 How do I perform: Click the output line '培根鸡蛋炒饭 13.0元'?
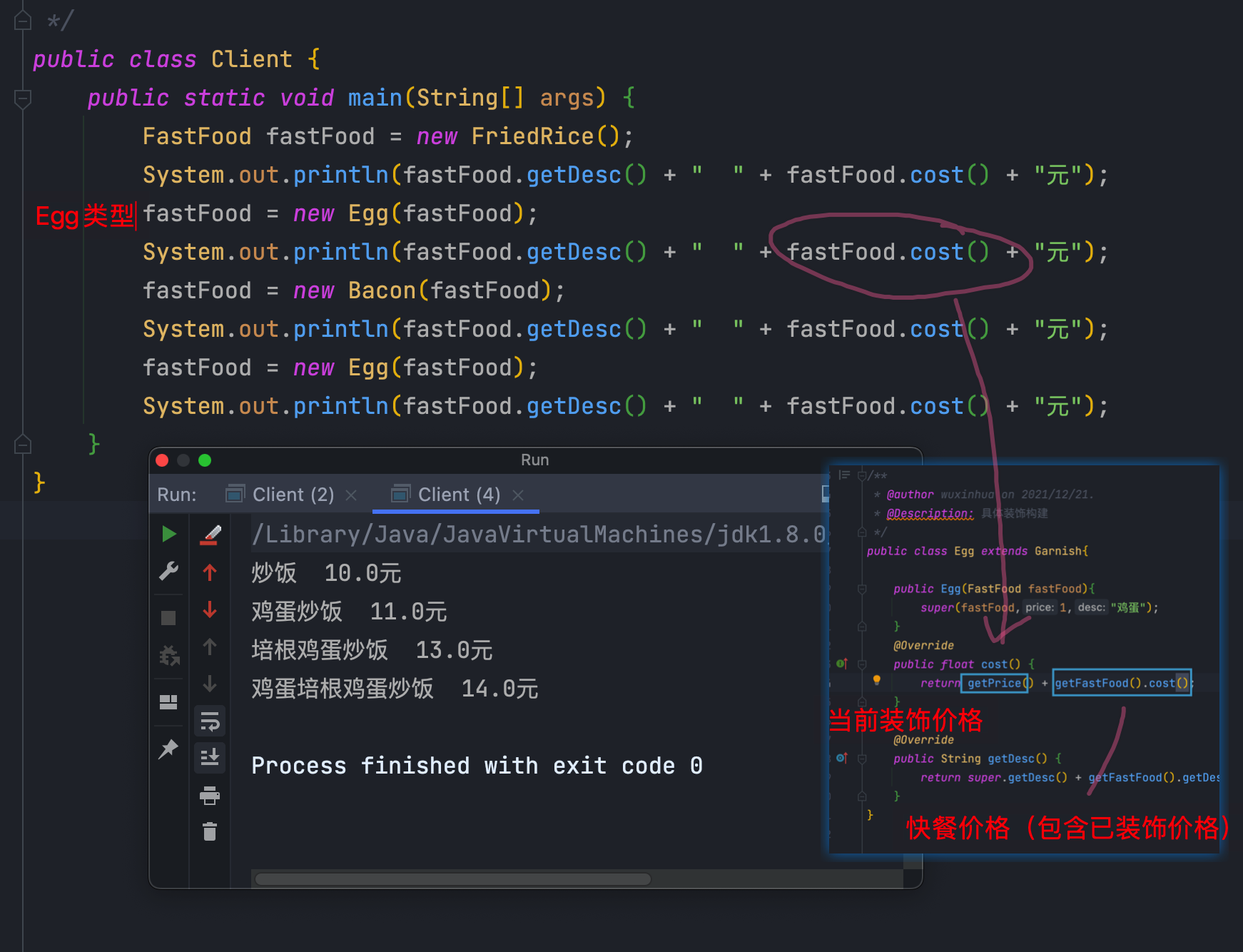point(372,650)
